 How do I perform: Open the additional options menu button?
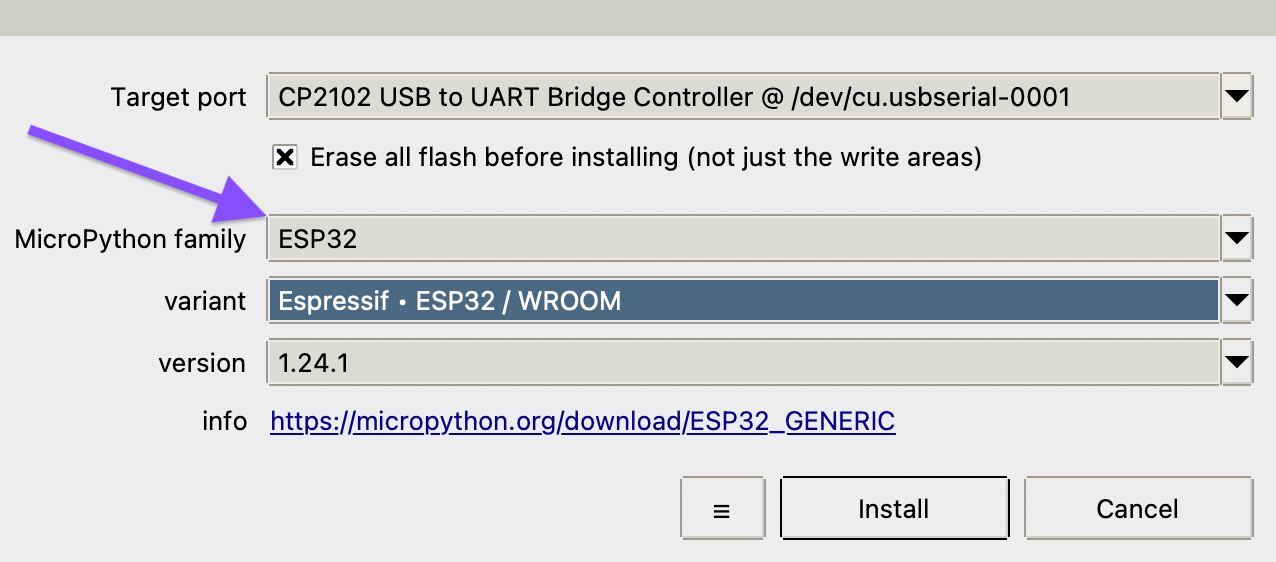click(721, 509)
